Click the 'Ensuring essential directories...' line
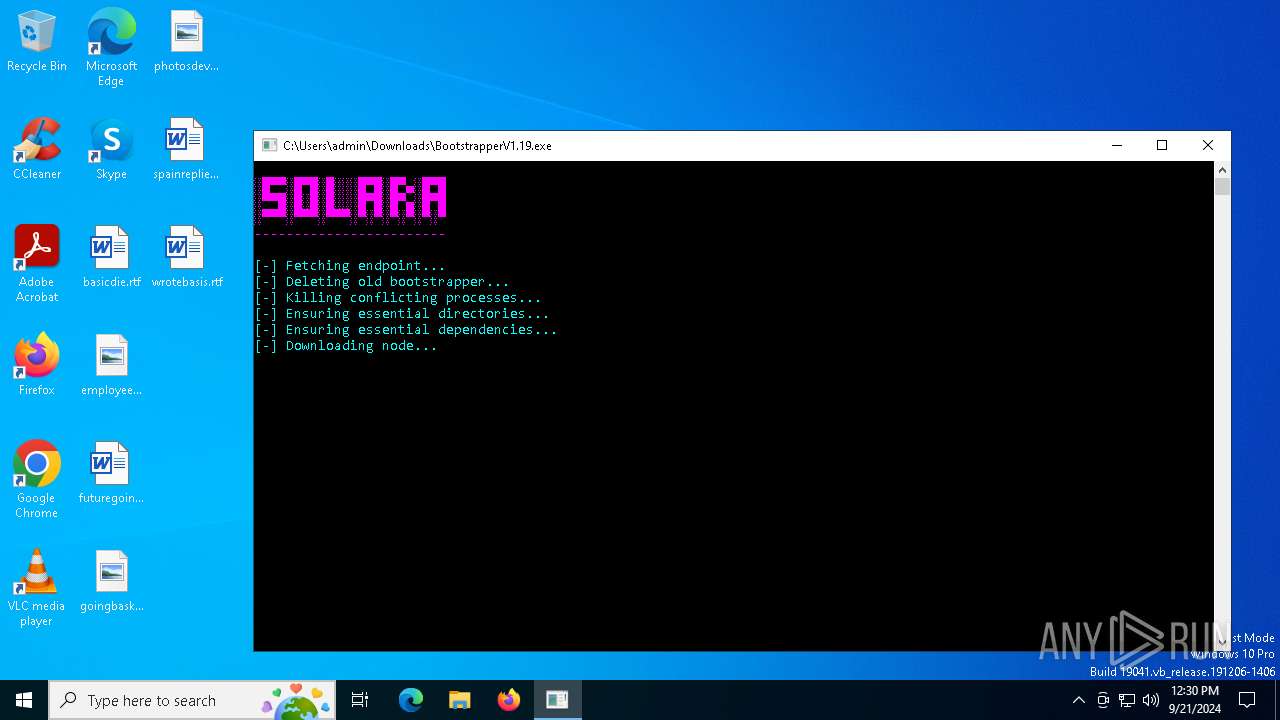 click(402, 314)
